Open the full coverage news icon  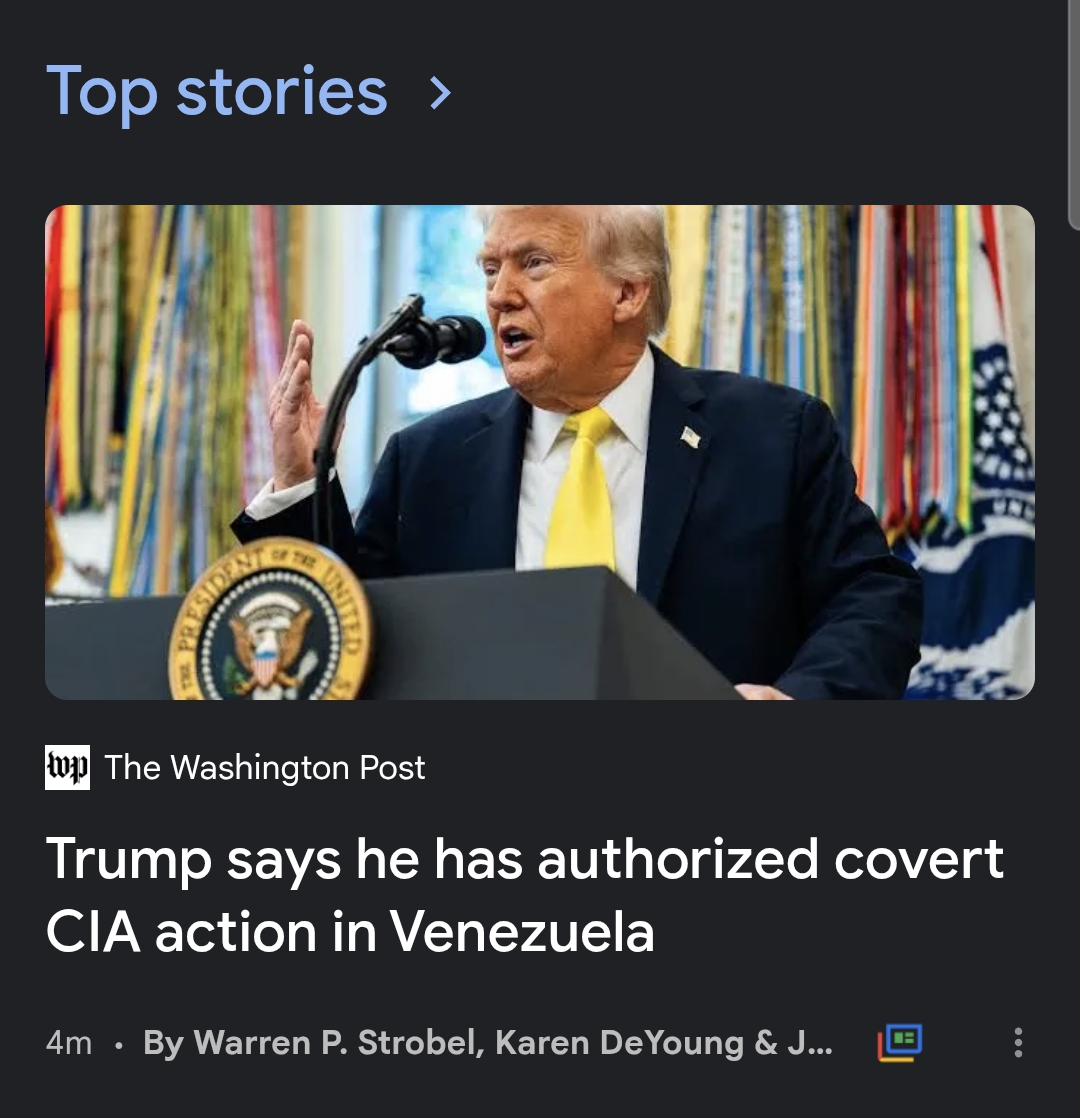[900, 1042]
